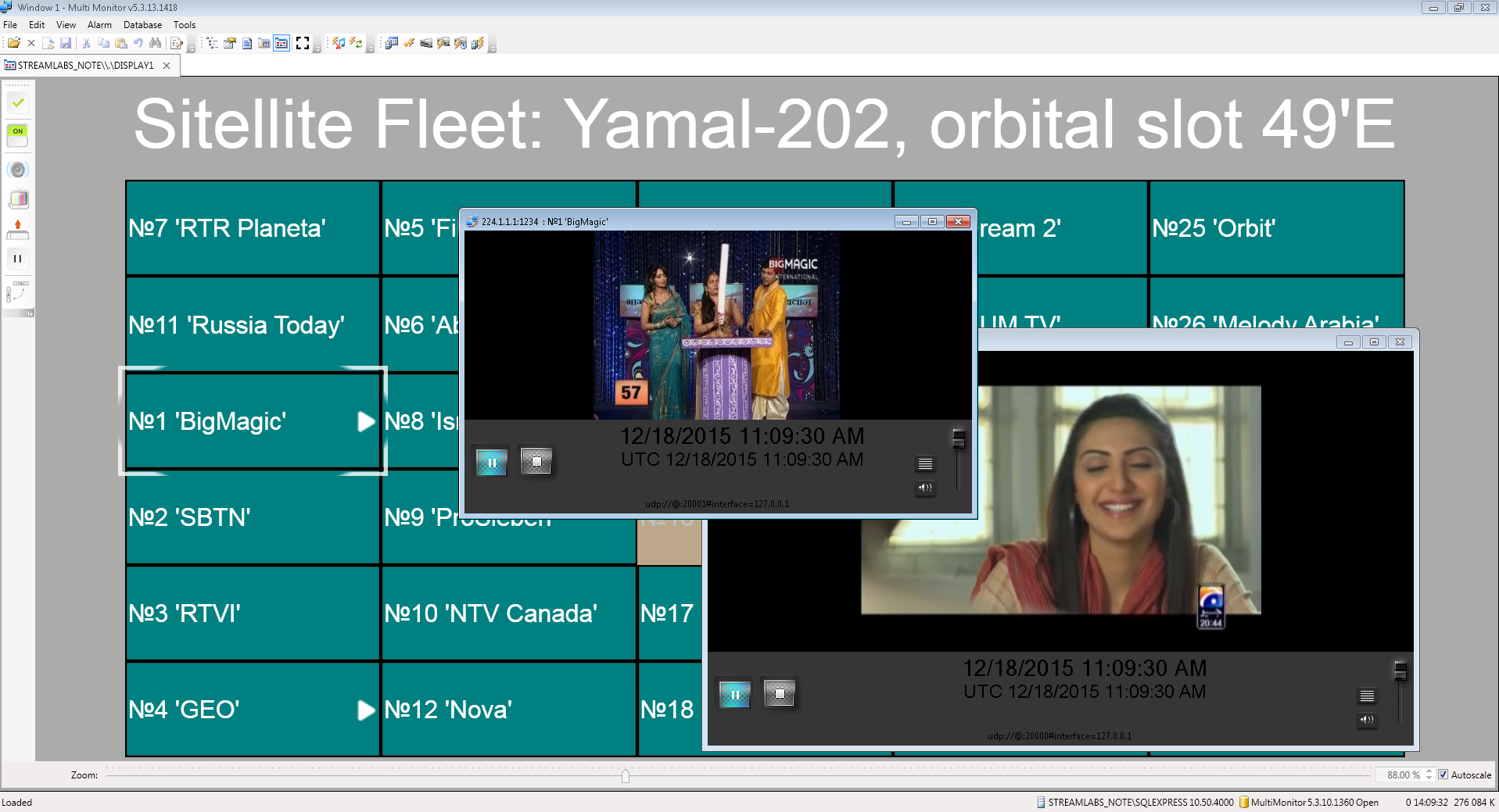Click the monitors grid toolbar icon
This screenshot has height=812, width=1499.
pyautogui.click(x=392, y=43)
